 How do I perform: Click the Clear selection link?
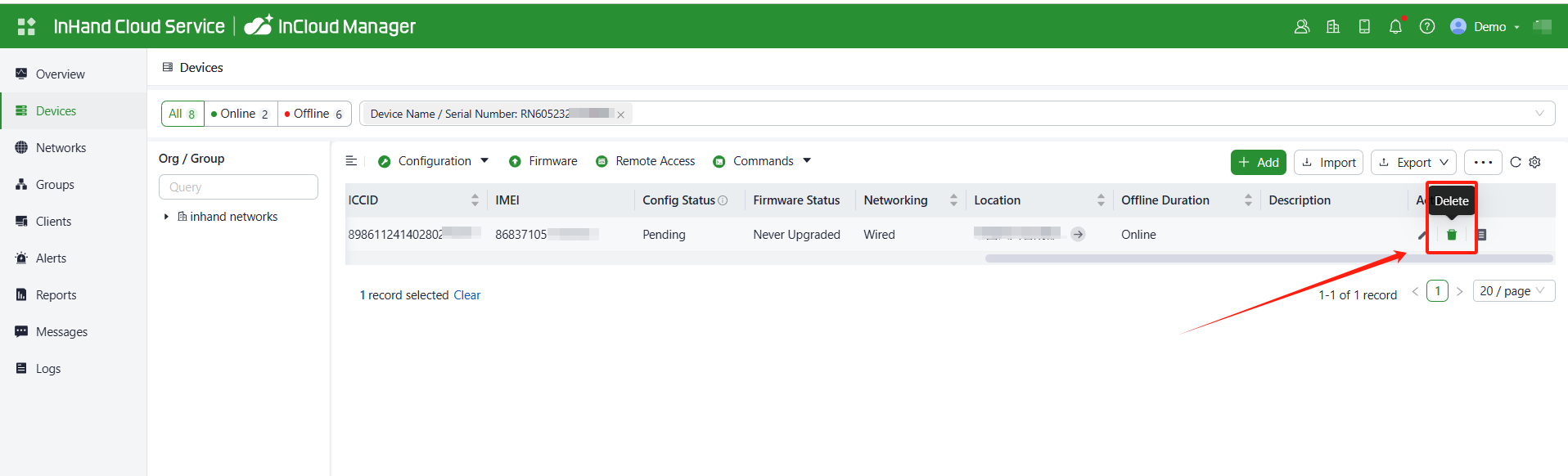pyautogui.click(x=466, y=295)
